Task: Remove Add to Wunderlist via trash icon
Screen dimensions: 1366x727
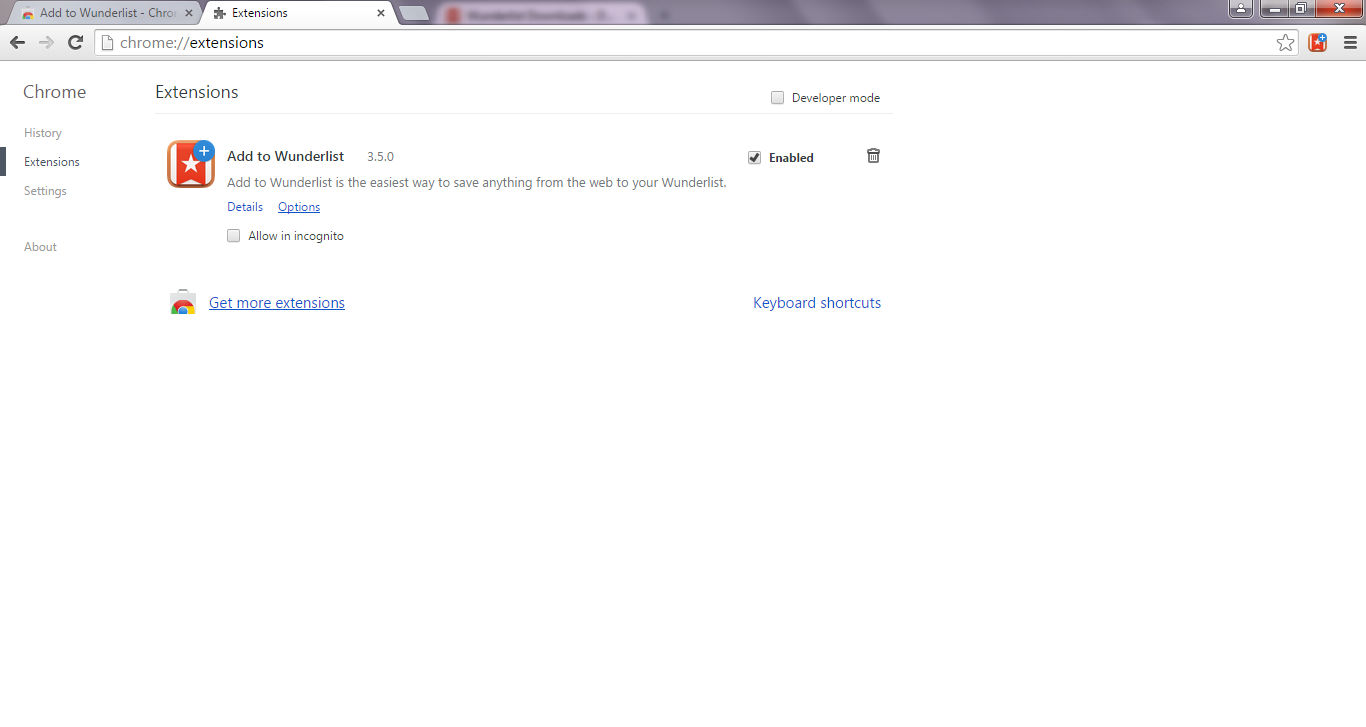Action: pyautogui.click(x=873, y=156)
